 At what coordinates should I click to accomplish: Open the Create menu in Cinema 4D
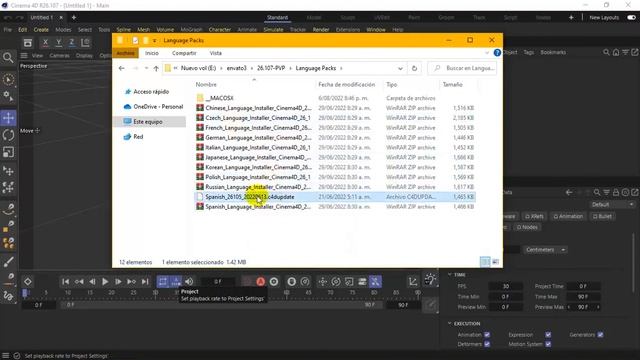(x=41, y=30)
